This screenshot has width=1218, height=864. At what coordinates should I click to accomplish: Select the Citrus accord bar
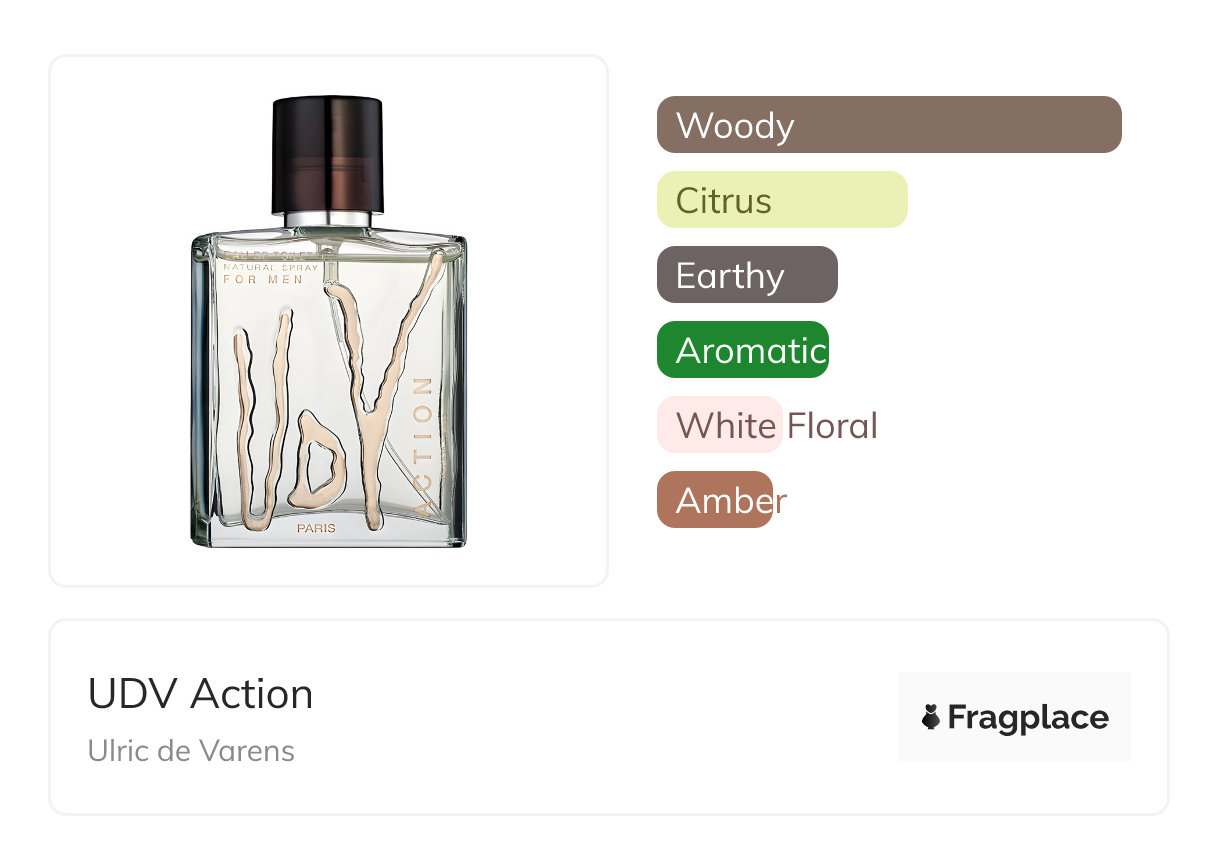coord(781,200)
